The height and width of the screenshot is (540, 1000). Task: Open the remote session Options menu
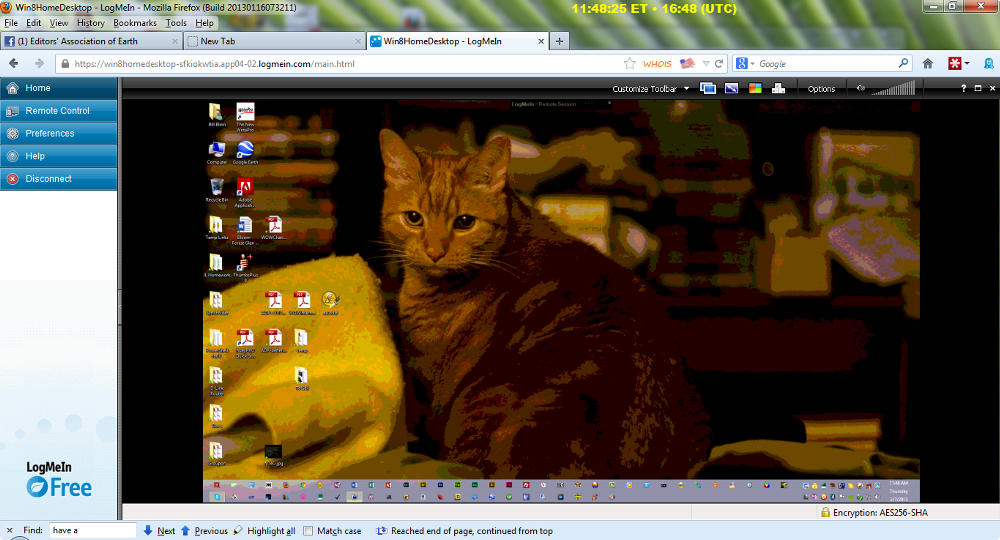coord(821,89)
